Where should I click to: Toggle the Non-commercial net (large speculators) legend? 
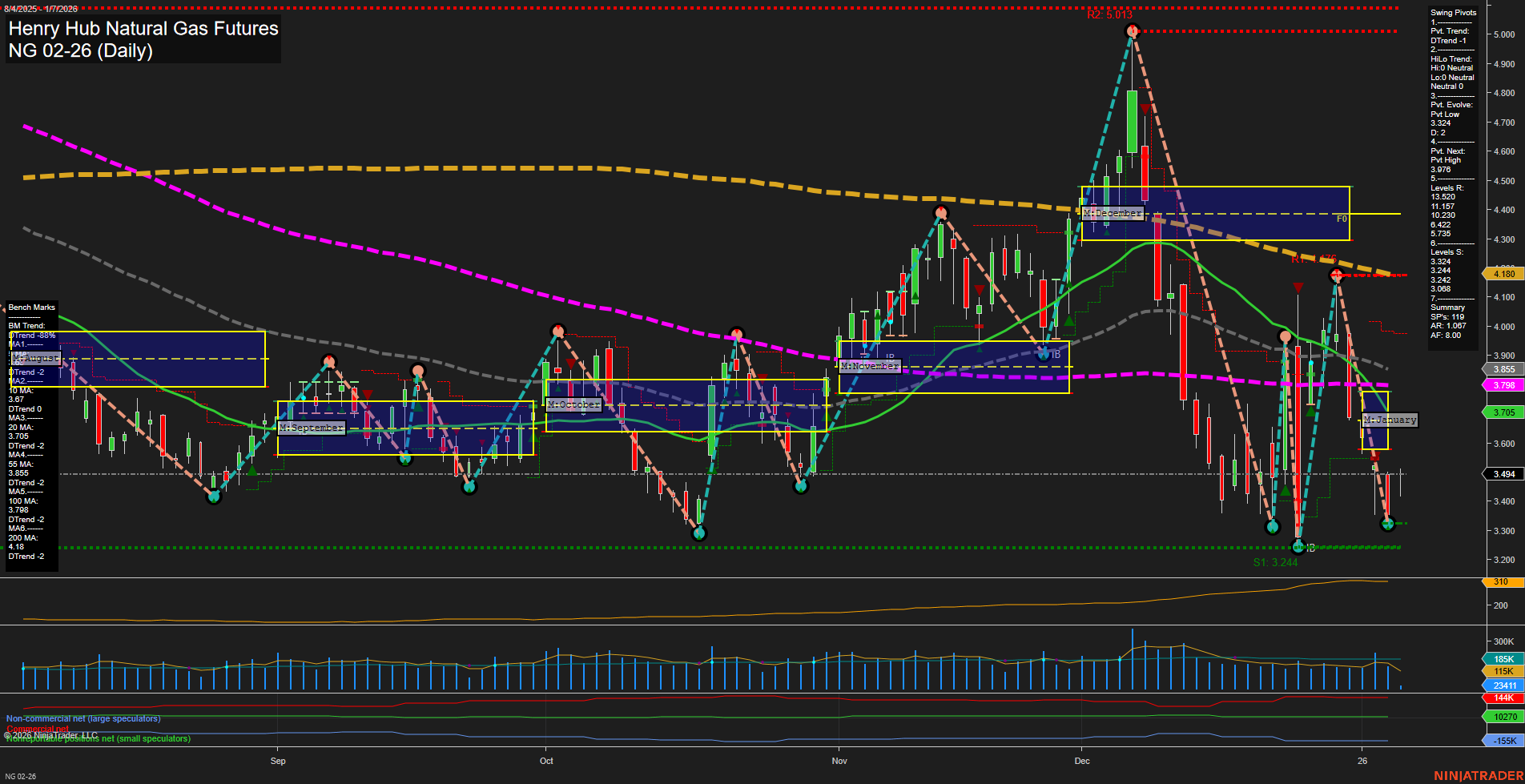pyautogui.click(x=82, y=718)
